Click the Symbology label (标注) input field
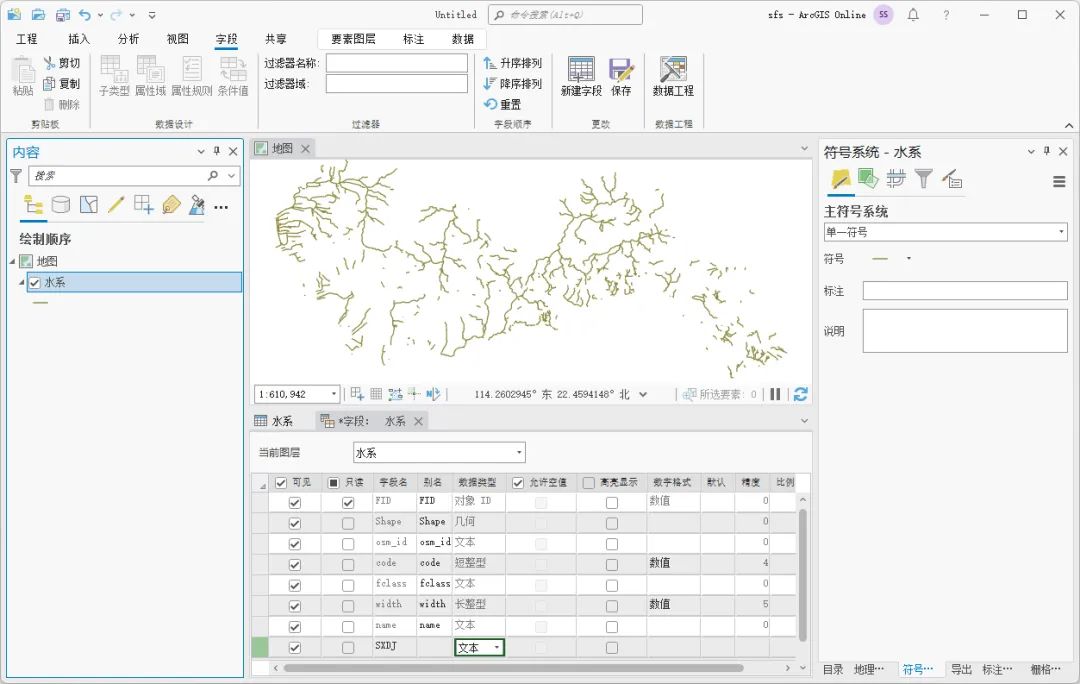The height and width of the screenshot is (684, 1080). coord(965,291)
